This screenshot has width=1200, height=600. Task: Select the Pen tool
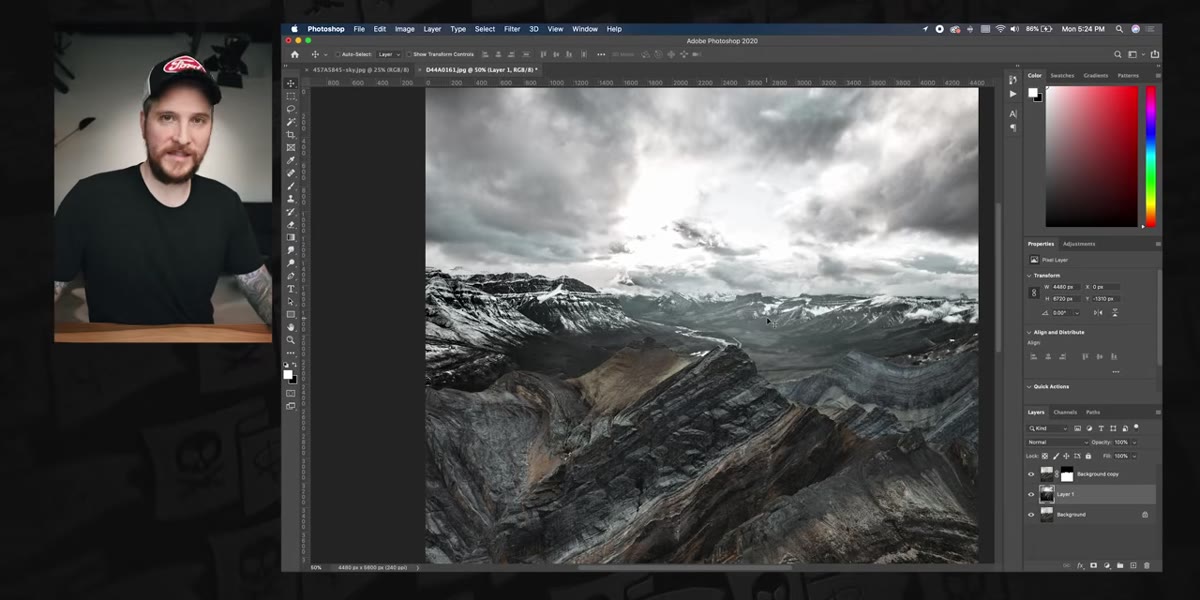[x=291, y=276]
